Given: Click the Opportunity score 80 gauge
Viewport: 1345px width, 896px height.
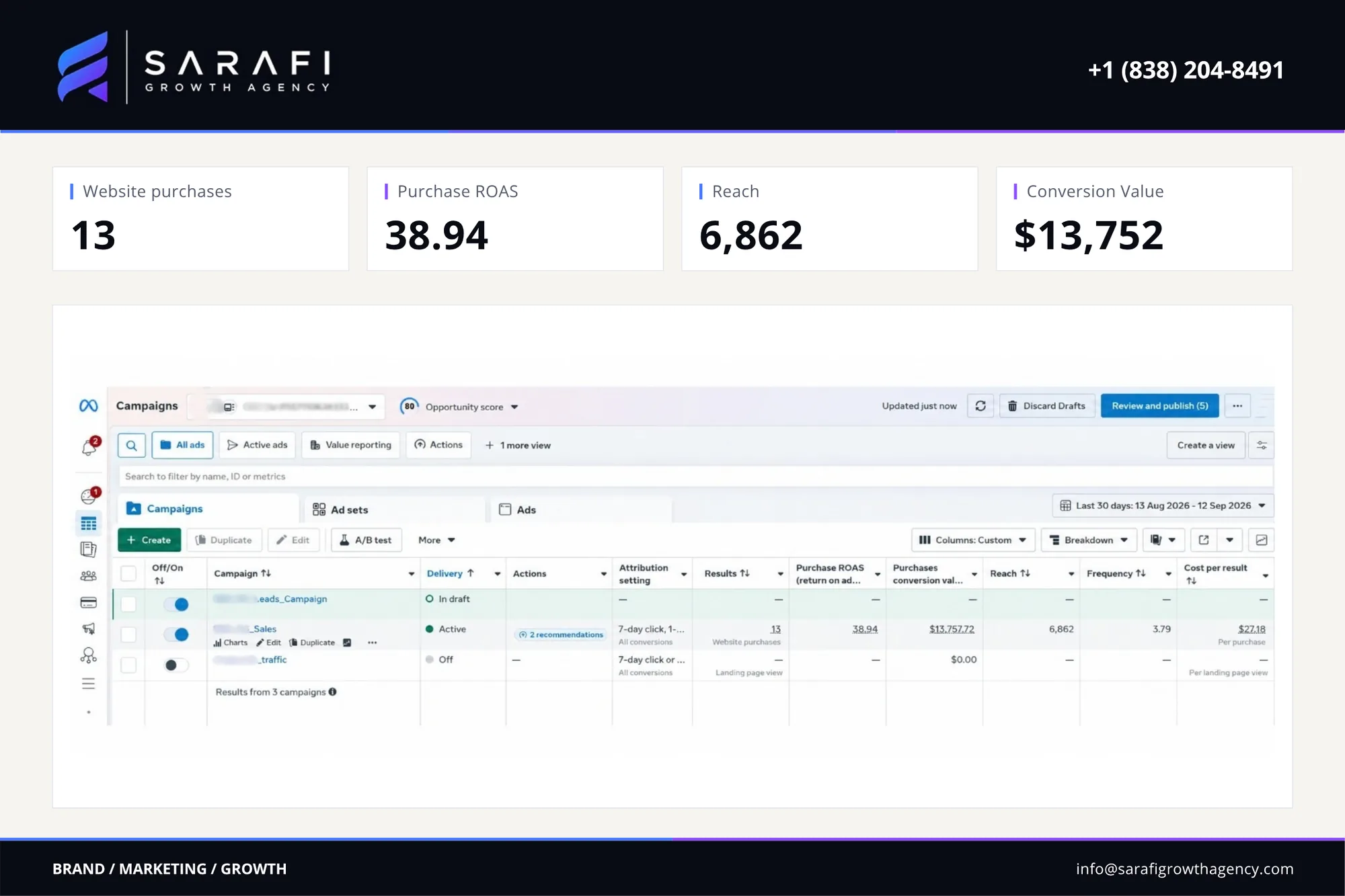Looking at the screenshot, I should (410, 406).
